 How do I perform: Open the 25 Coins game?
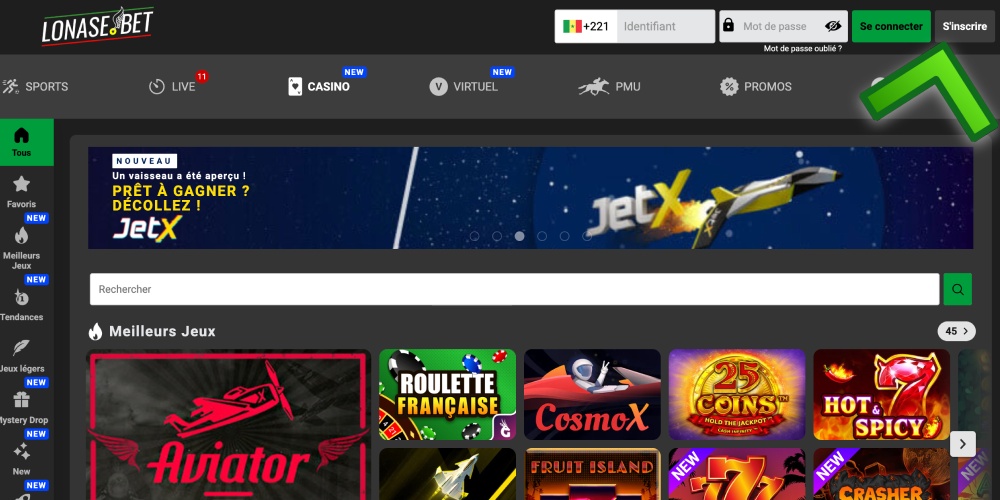point(737,395)
